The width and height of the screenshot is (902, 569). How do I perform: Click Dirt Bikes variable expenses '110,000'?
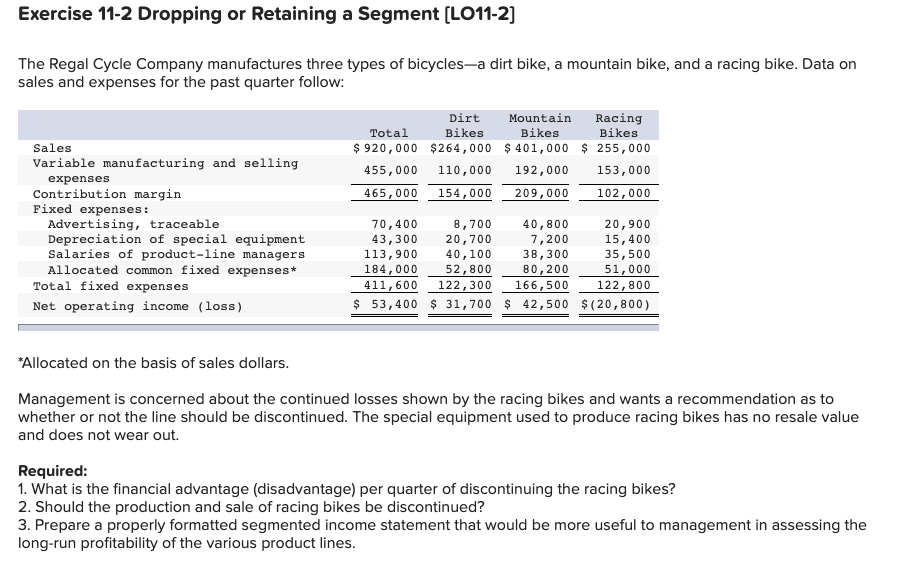coord(465,170)
